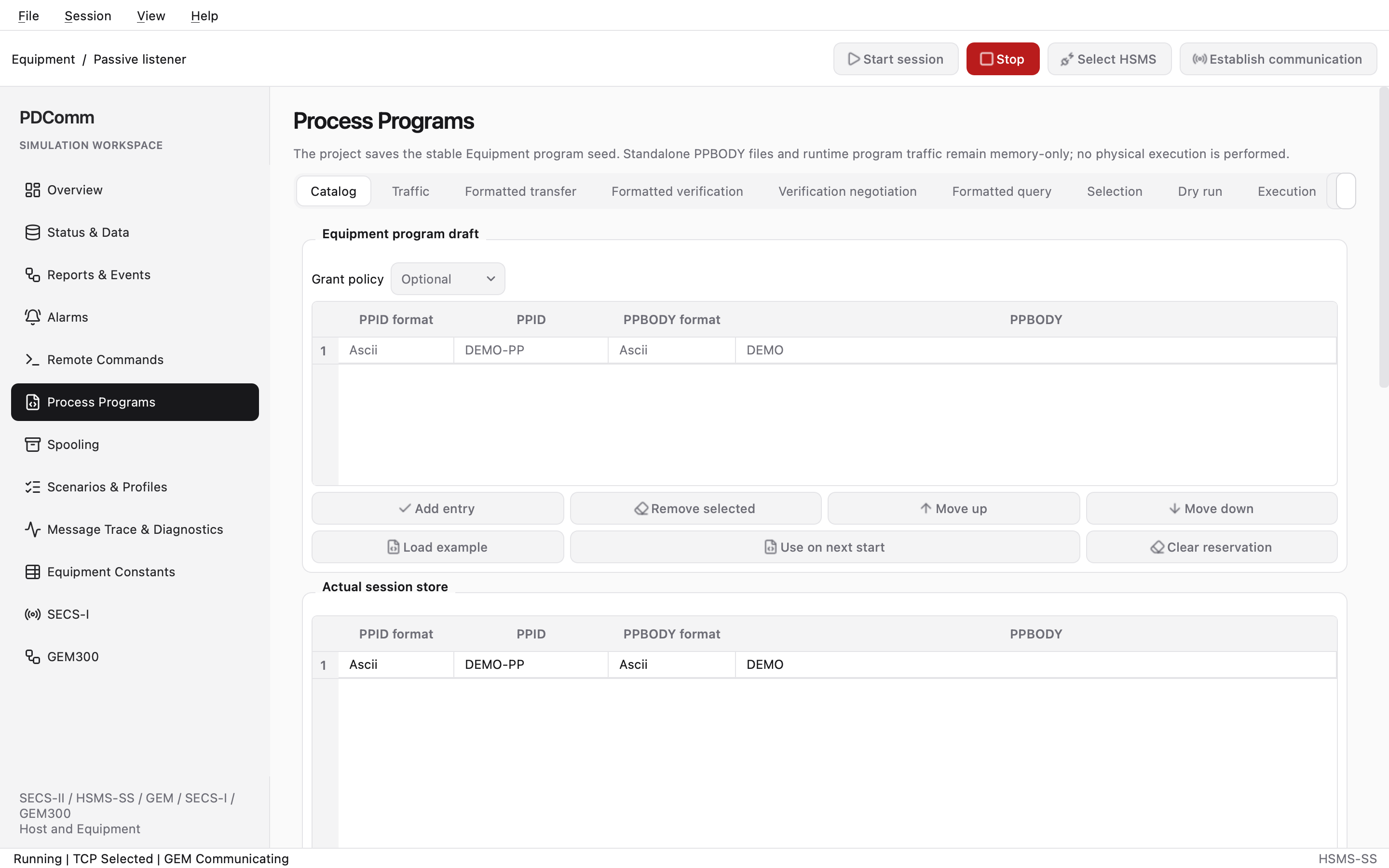Select DEMO-PP cell in Equipment program draft

click(x=531, y=350)
